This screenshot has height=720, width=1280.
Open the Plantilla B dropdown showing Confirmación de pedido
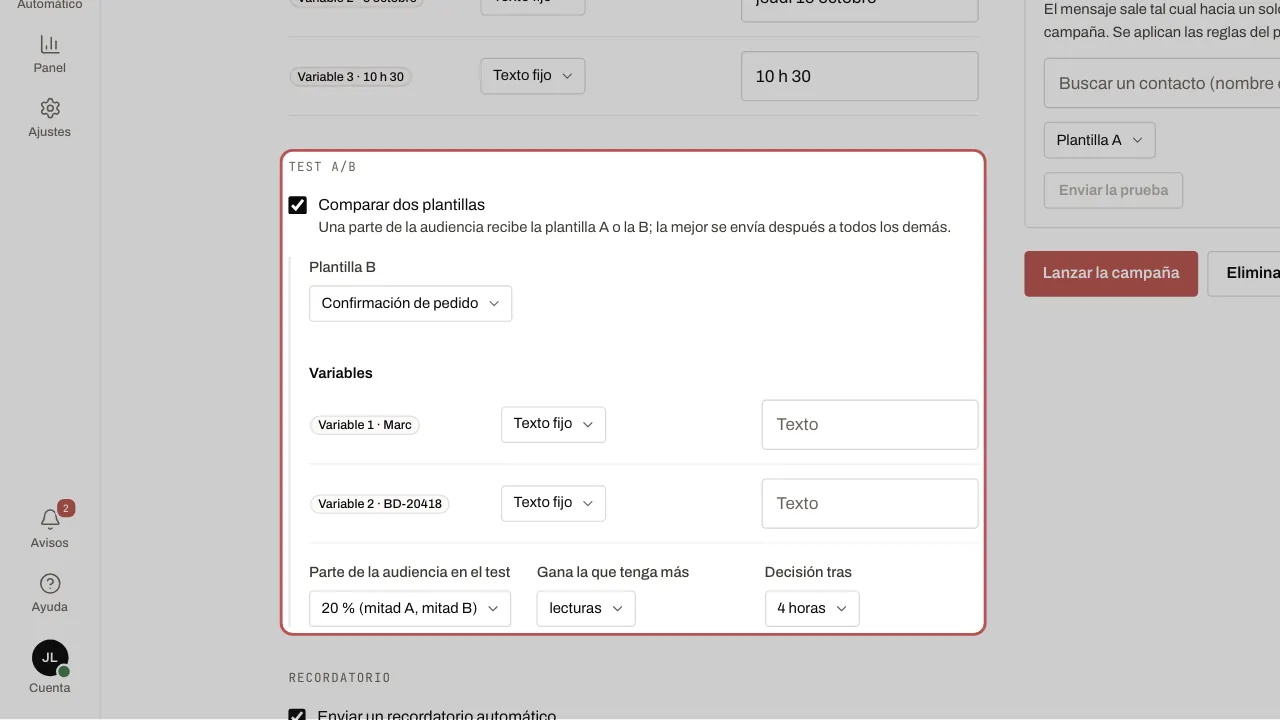click(410, 303)
